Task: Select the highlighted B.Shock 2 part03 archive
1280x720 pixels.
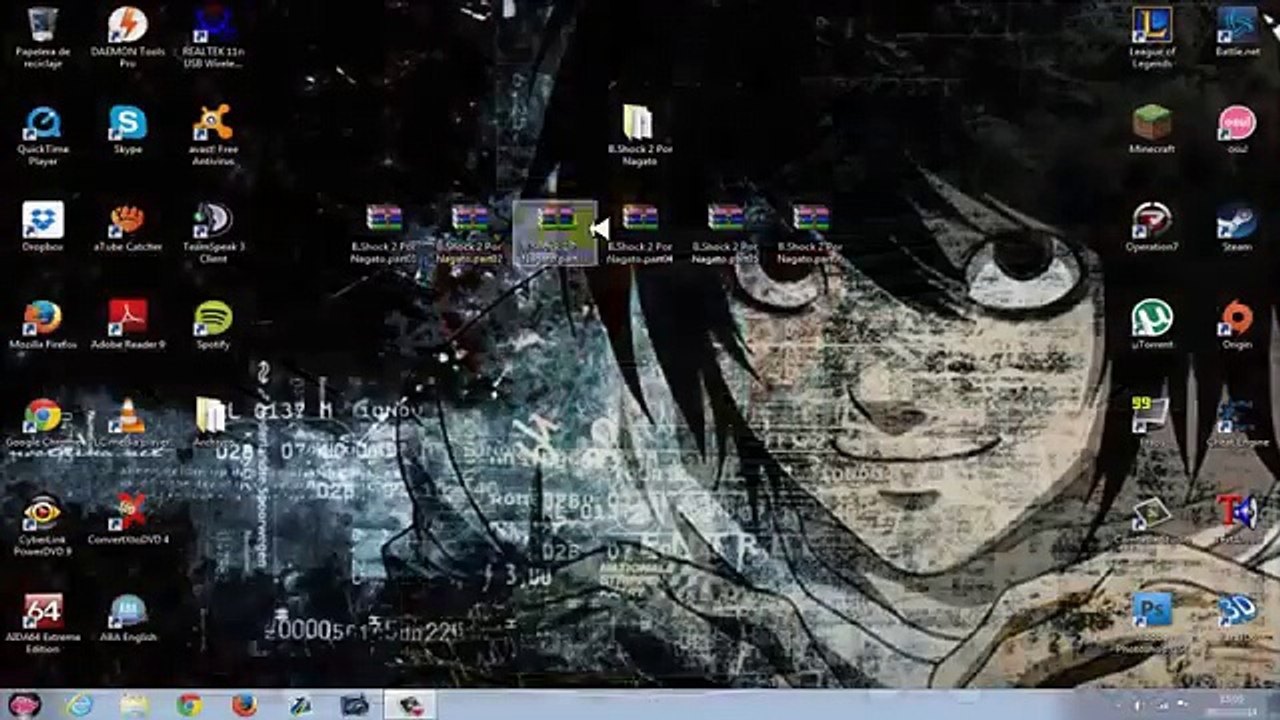Action: (x=555, y=234)
